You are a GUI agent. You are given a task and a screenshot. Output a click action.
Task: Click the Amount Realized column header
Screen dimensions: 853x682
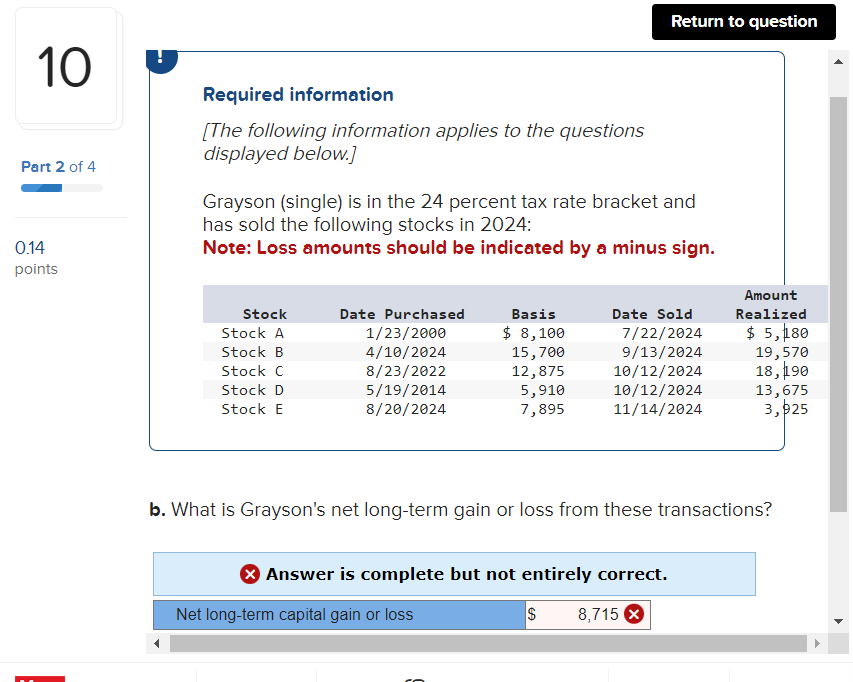(x=770, y=304)
